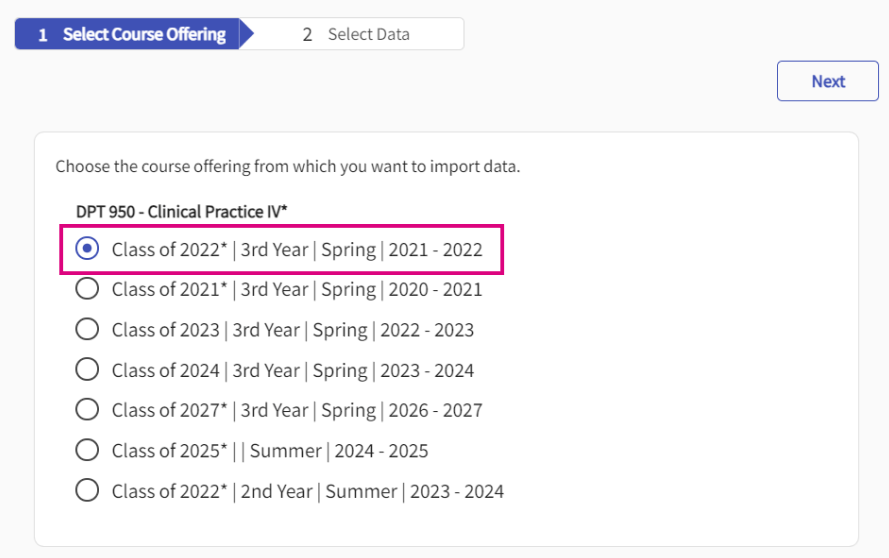Click the 'Choose the course offering' instruction text
The width and height of the screenshot is (889, 558).
pos(287,166)
